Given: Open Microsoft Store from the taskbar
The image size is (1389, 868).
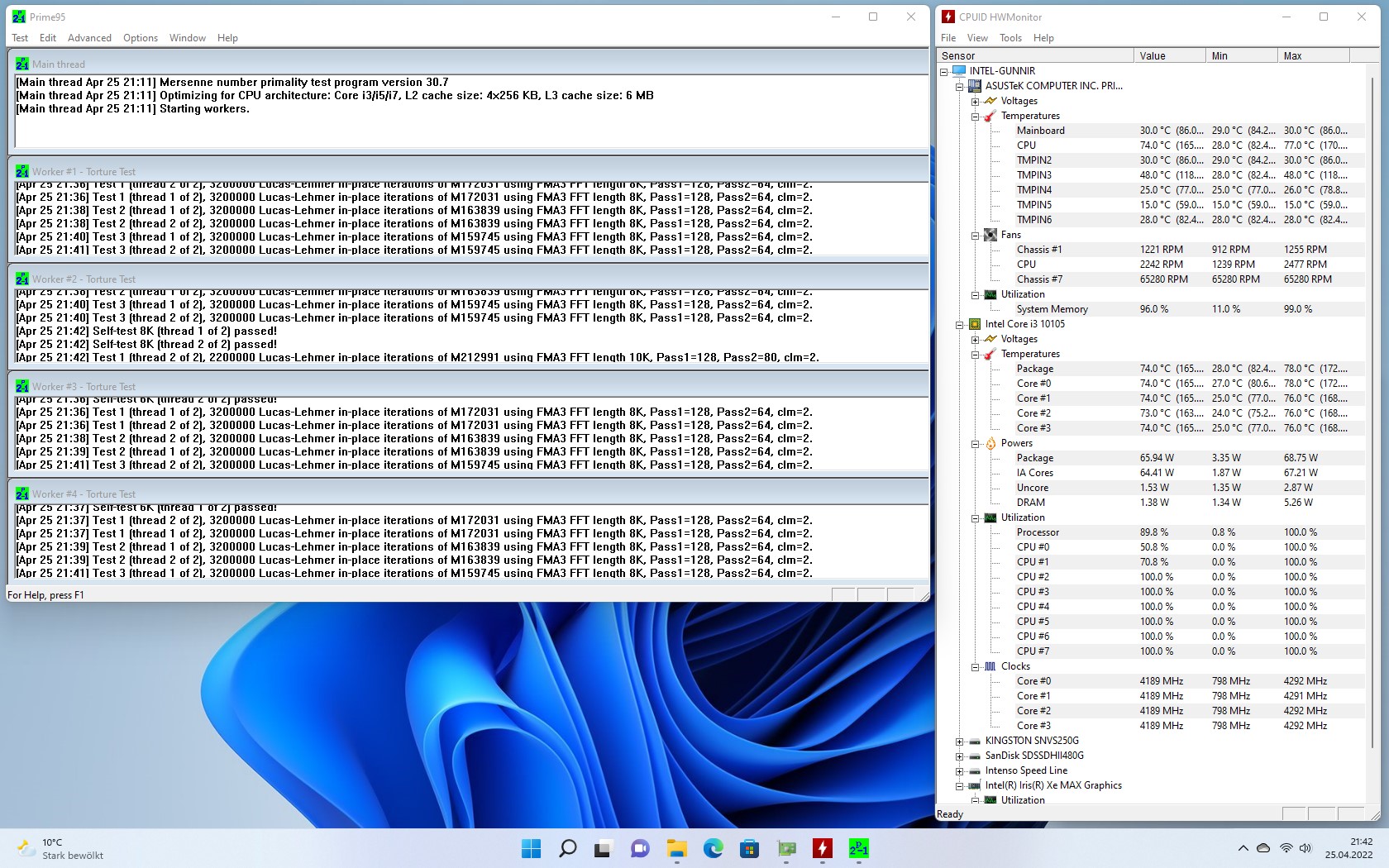Looking at the screenshot, I should [749, 848].
